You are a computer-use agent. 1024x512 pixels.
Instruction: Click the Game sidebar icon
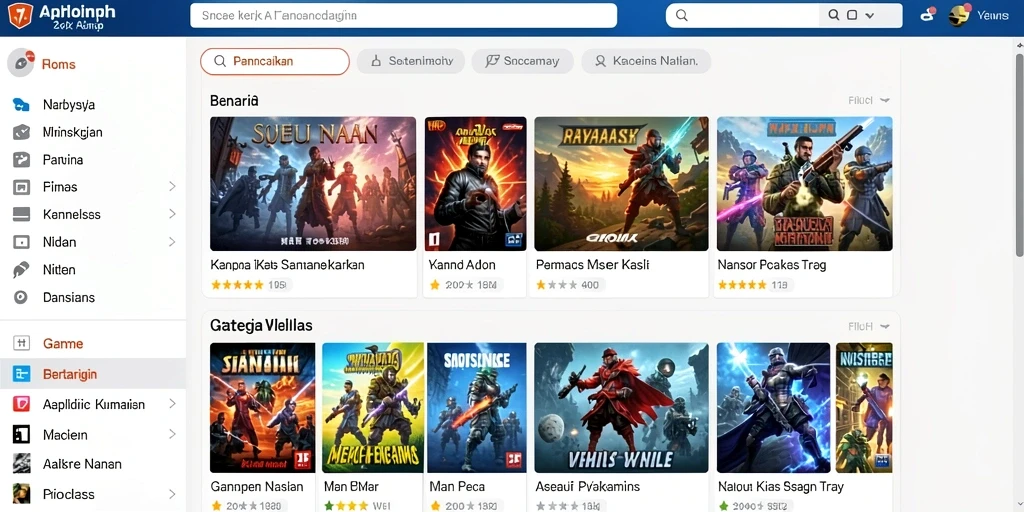pyautogui.click(x=21, y=343)
